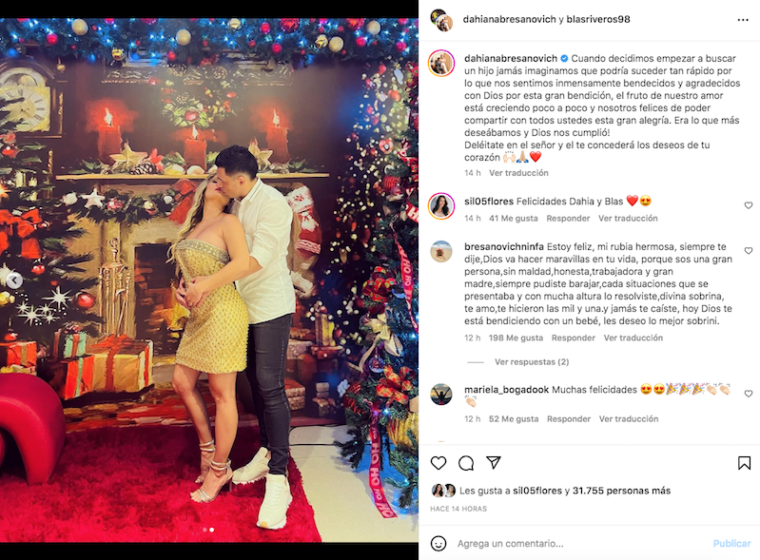Expand Ver respuestas (2) replies
Image resolution: width=760 pixels, height=560 pixels.
click(x=532, y=362)
